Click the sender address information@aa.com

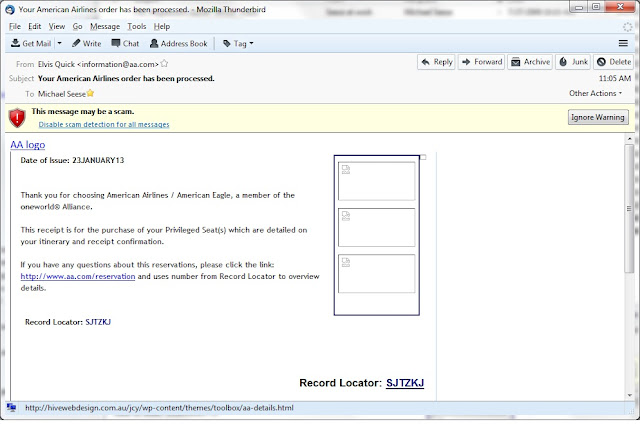[118, 64]
